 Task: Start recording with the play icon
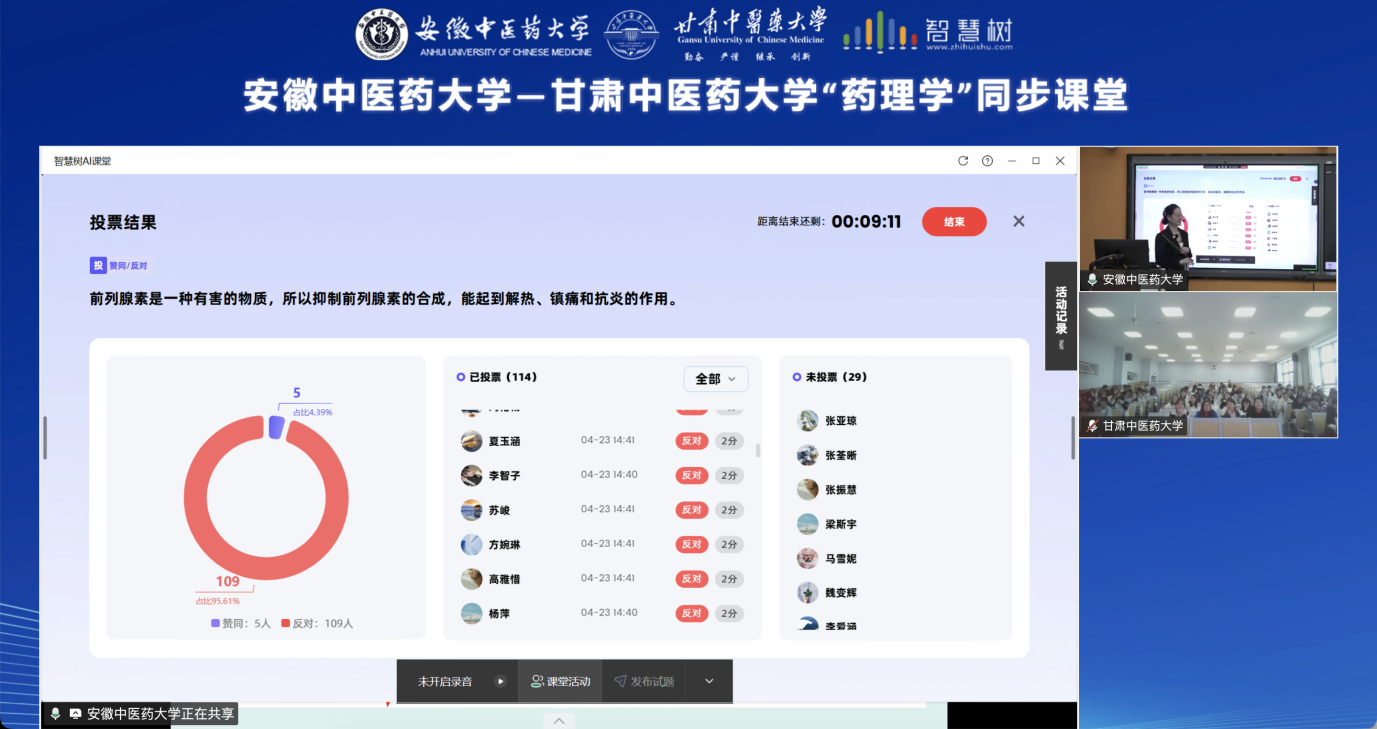[x=500, y=681]
